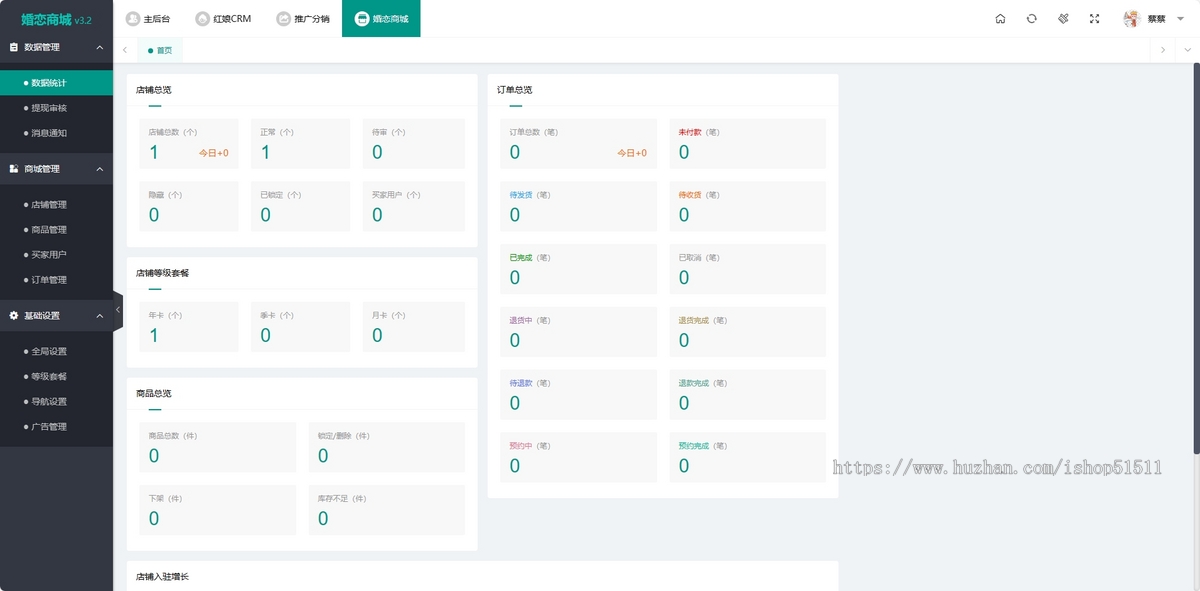Click the refresh icon in top bar
The height and width of the screenshot is (591, 1200).
coord(1031,19)
